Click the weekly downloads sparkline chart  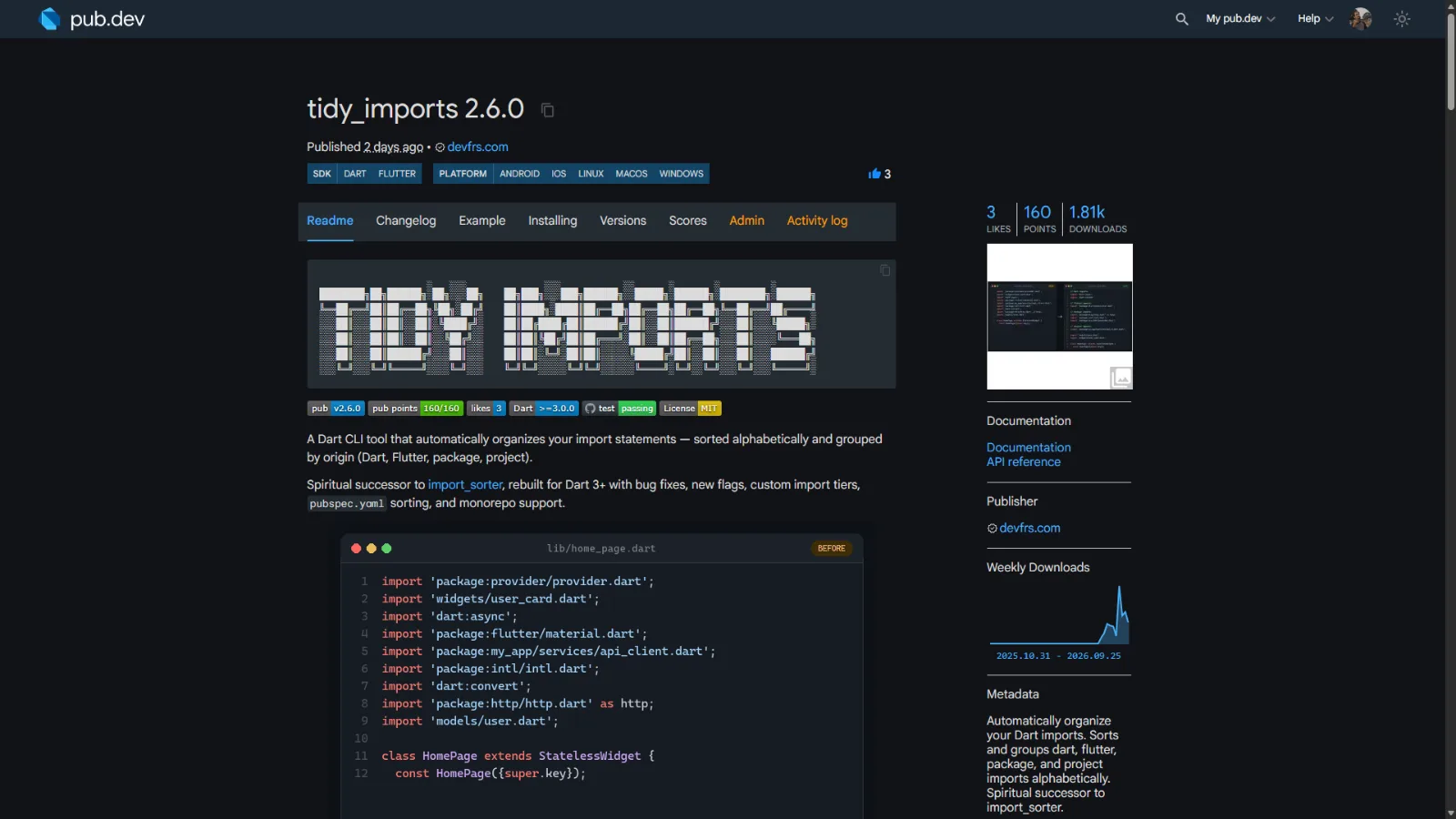(1059, 616)
